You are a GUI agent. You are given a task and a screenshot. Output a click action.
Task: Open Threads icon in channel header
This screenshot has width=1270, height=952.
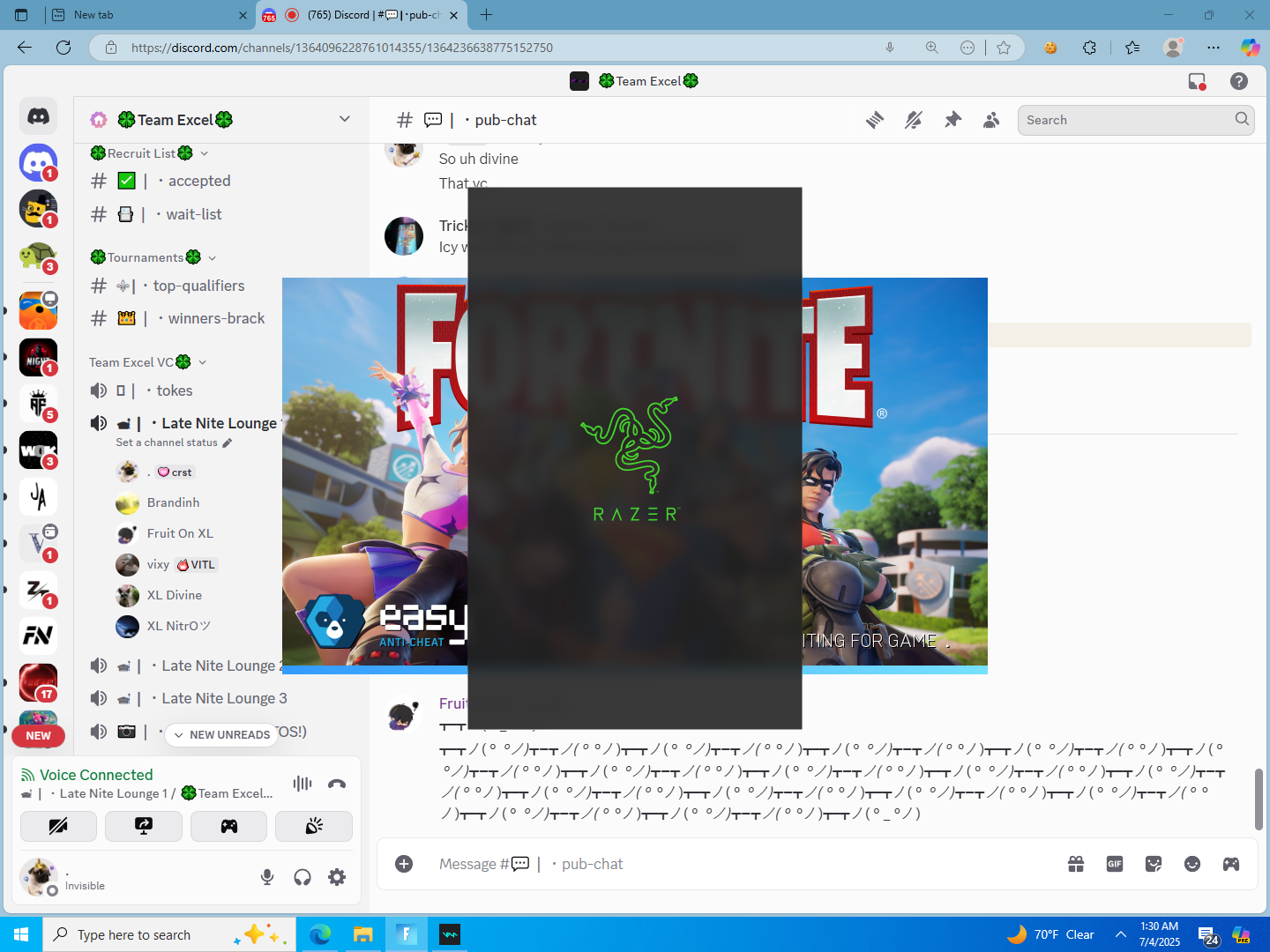click(x=875, y=120)
